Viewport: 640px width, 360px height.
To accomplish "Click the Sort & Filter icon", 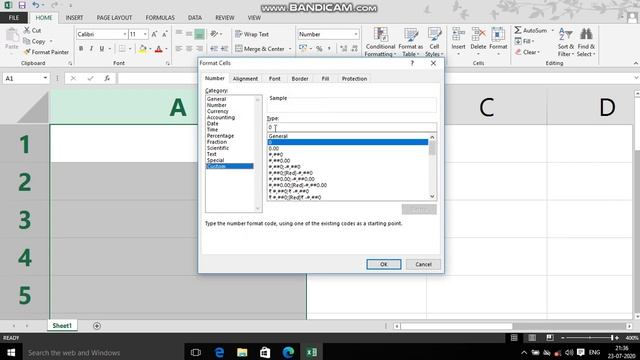I will pyautogui.click(x=566, y=35).
